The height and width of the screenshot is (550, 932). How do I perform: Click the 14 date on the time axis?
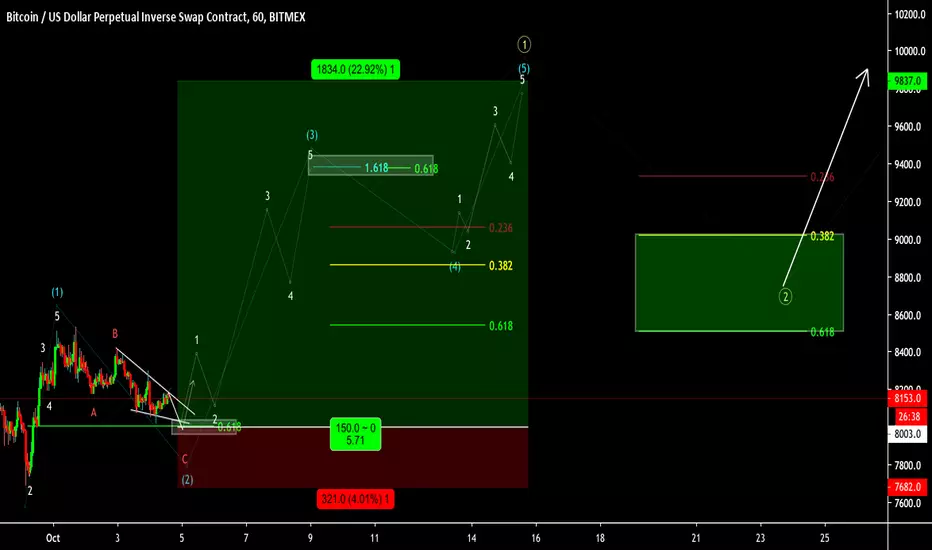click(x=471, y=538)
